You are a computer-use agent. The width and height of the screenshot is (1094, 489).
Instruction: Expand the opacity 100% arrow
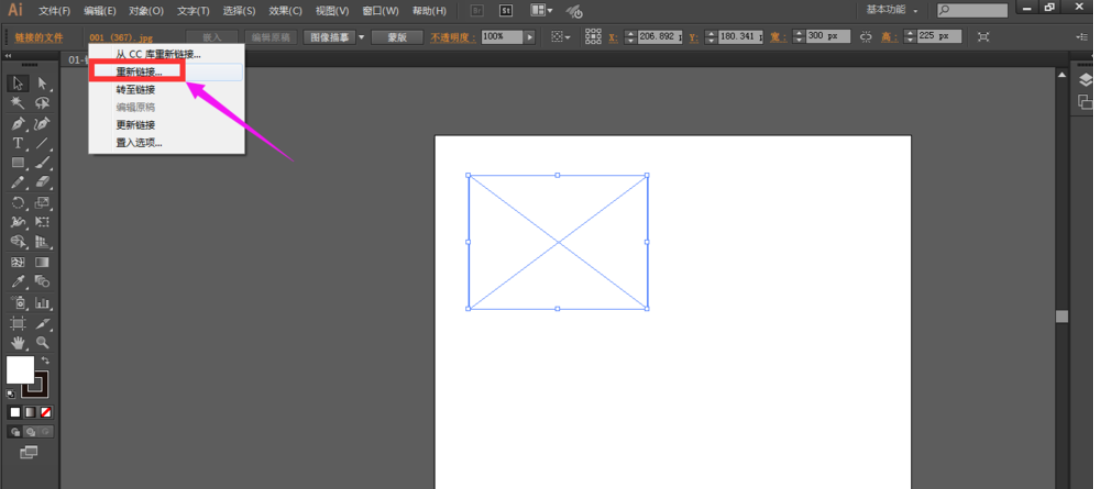point(529,37)
